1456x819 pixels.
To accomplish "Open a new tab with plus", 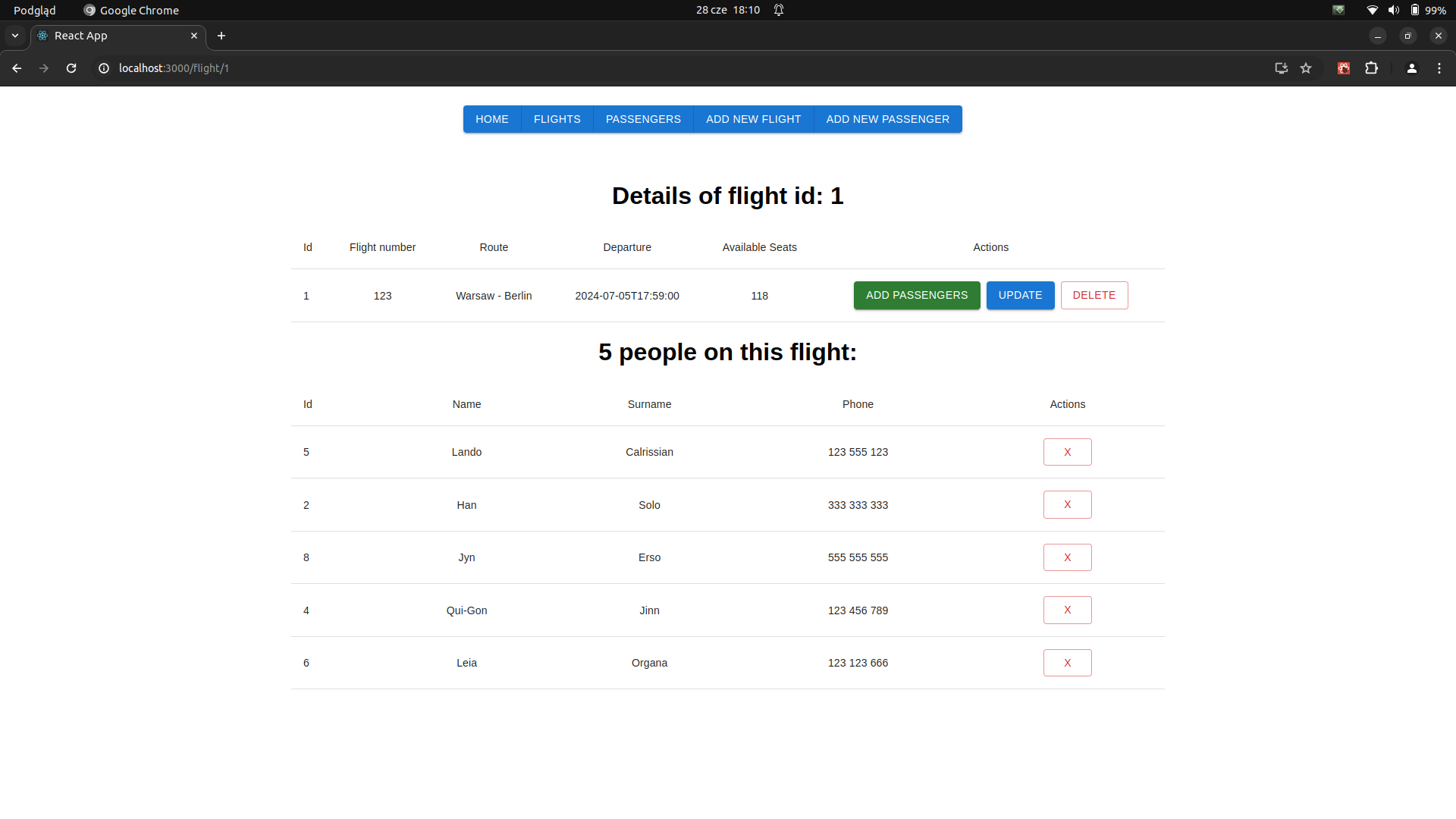I will click(x=221, y=36).
